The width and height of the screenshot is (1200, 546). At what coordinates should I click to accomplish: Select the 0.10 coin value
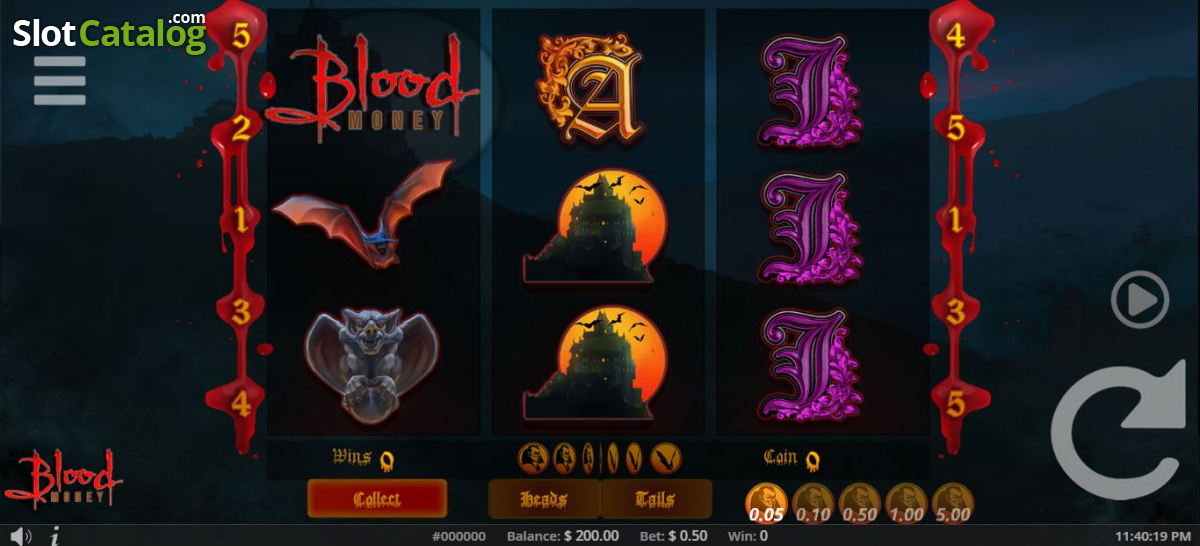[814, 503]
